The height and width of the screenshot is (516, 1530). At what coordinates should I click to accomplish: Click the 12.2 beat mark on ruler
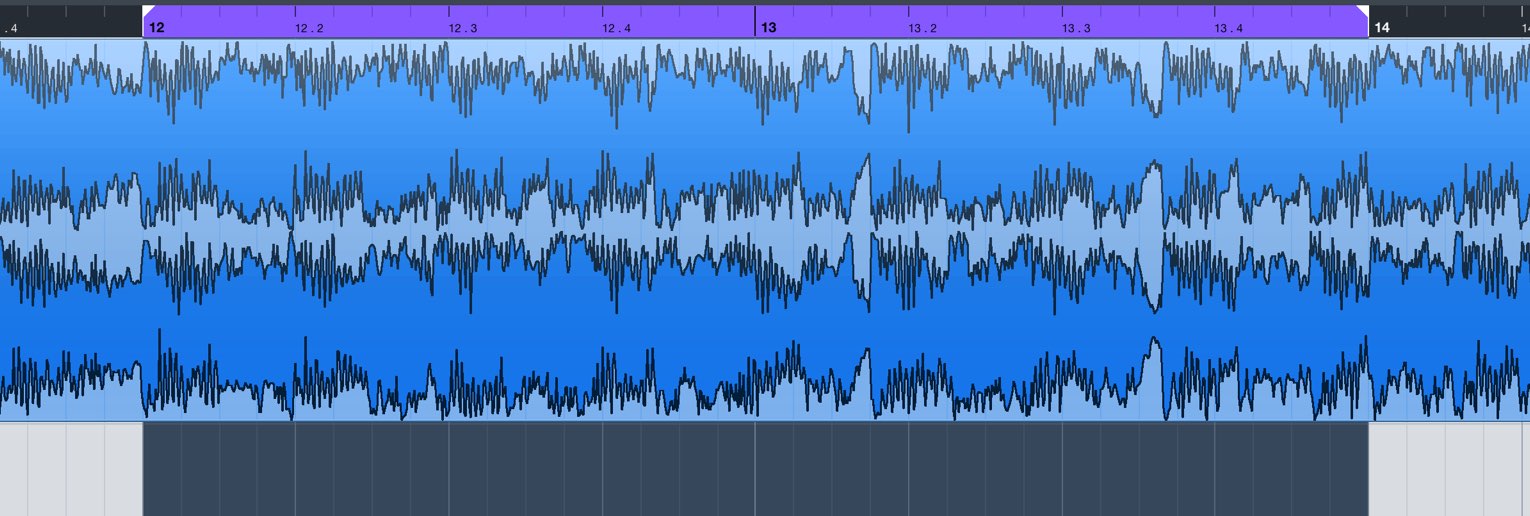click(309, 29)
